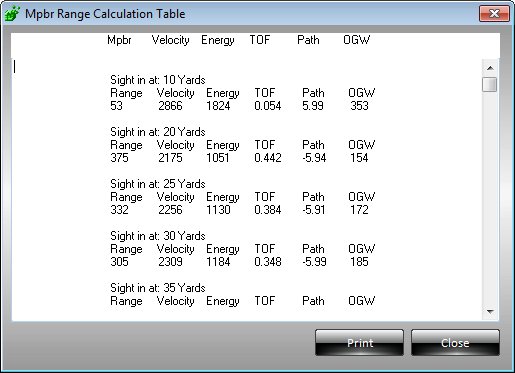515x373 pixels.
Task: Click the Mpbr column header
Action: coord(119,40)
